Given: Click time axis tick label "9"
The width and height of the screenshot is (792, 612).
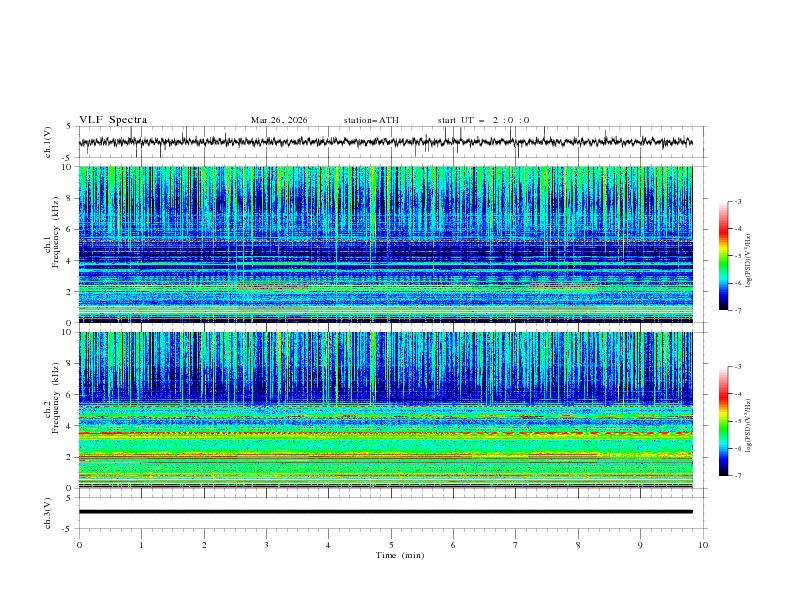Looking at the screenshot, I should tap(640, 545).
